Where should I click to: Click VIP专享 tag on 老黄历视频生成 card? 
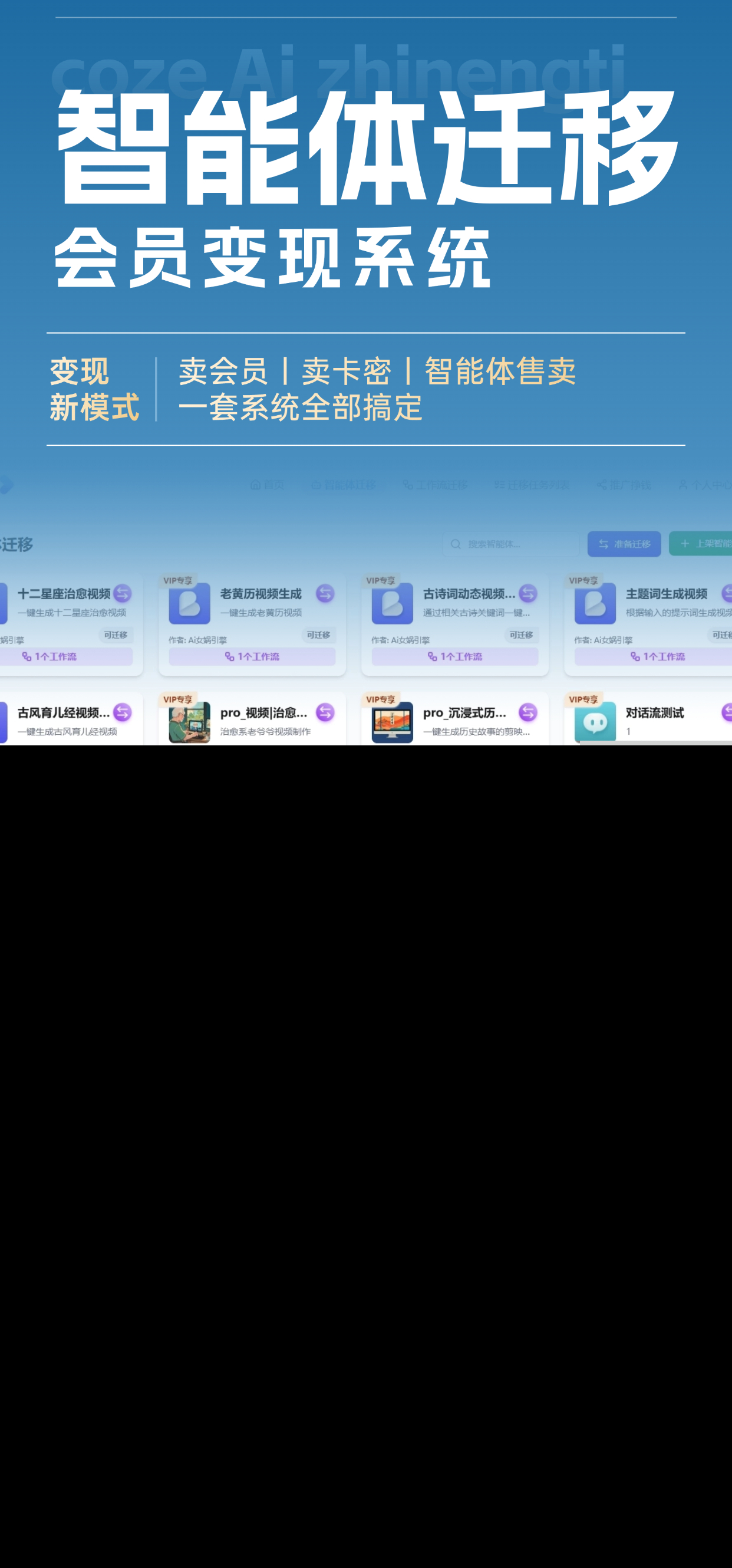pyautogui.click(x=177, y=580)
